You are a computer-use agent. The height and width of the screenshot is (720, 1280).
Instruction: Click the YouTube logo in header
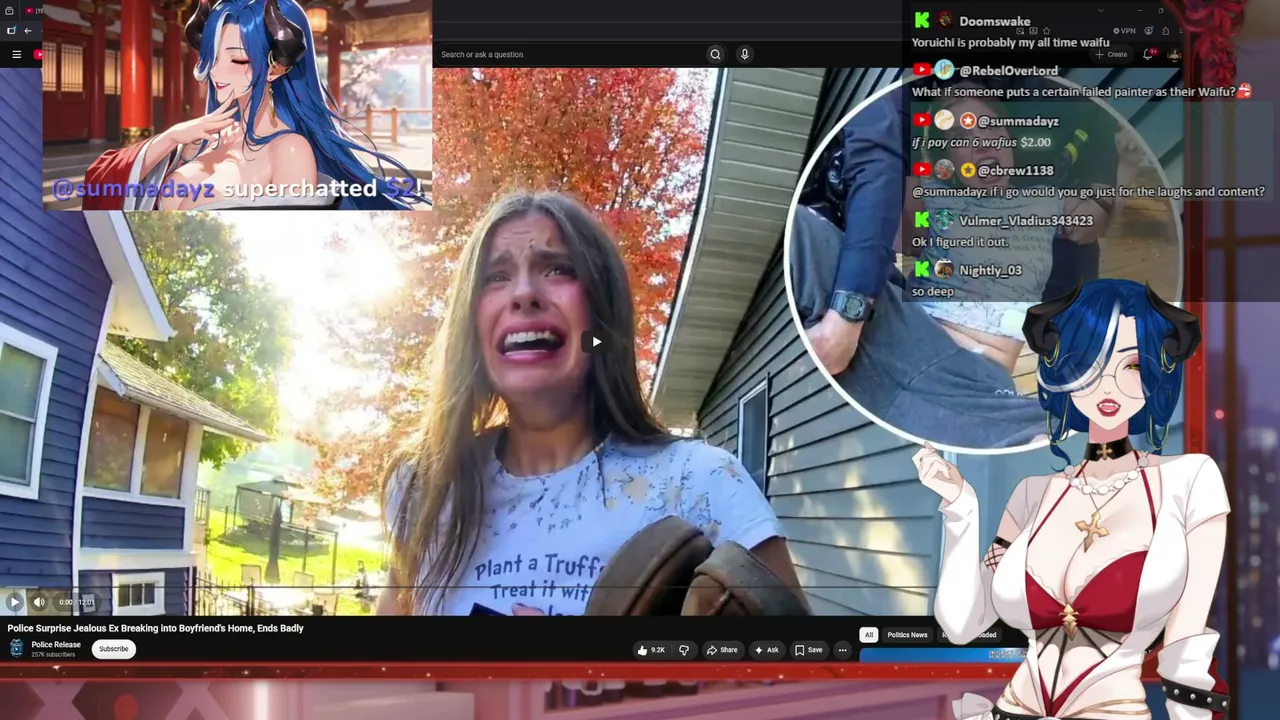point(38,54)
